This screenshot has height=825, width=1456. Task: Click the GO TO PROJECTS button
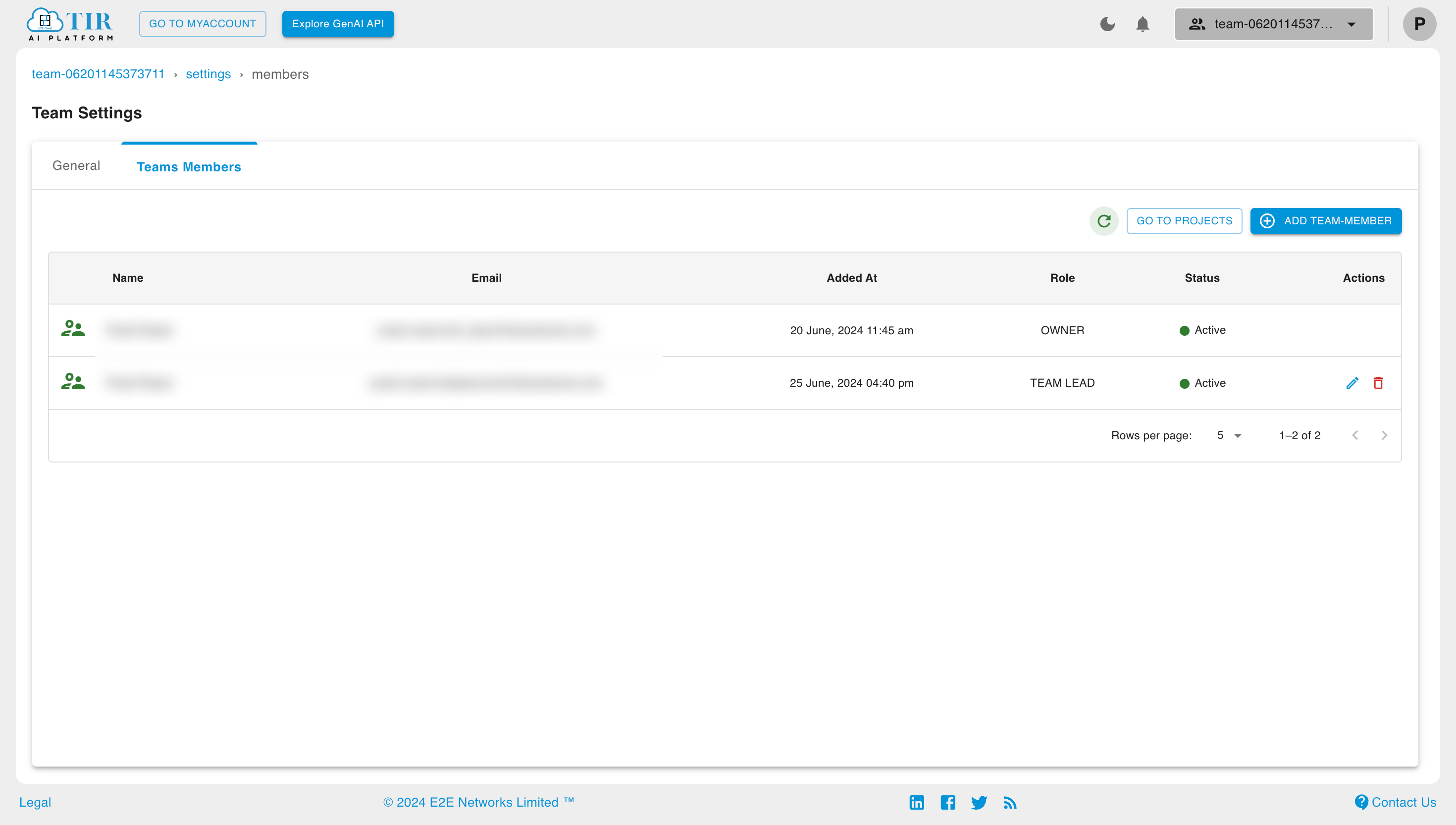coord(1184,221)
